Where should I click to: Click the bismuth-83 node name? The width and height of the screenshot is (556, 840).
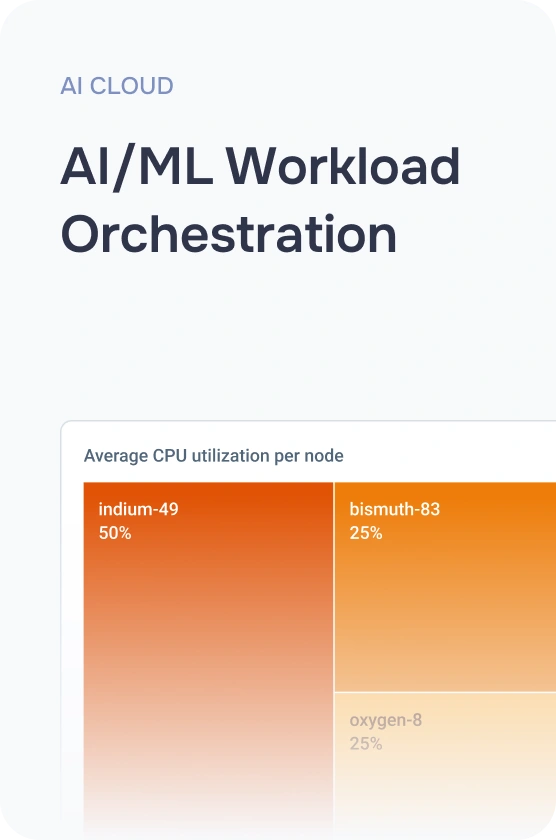point(395,509)
